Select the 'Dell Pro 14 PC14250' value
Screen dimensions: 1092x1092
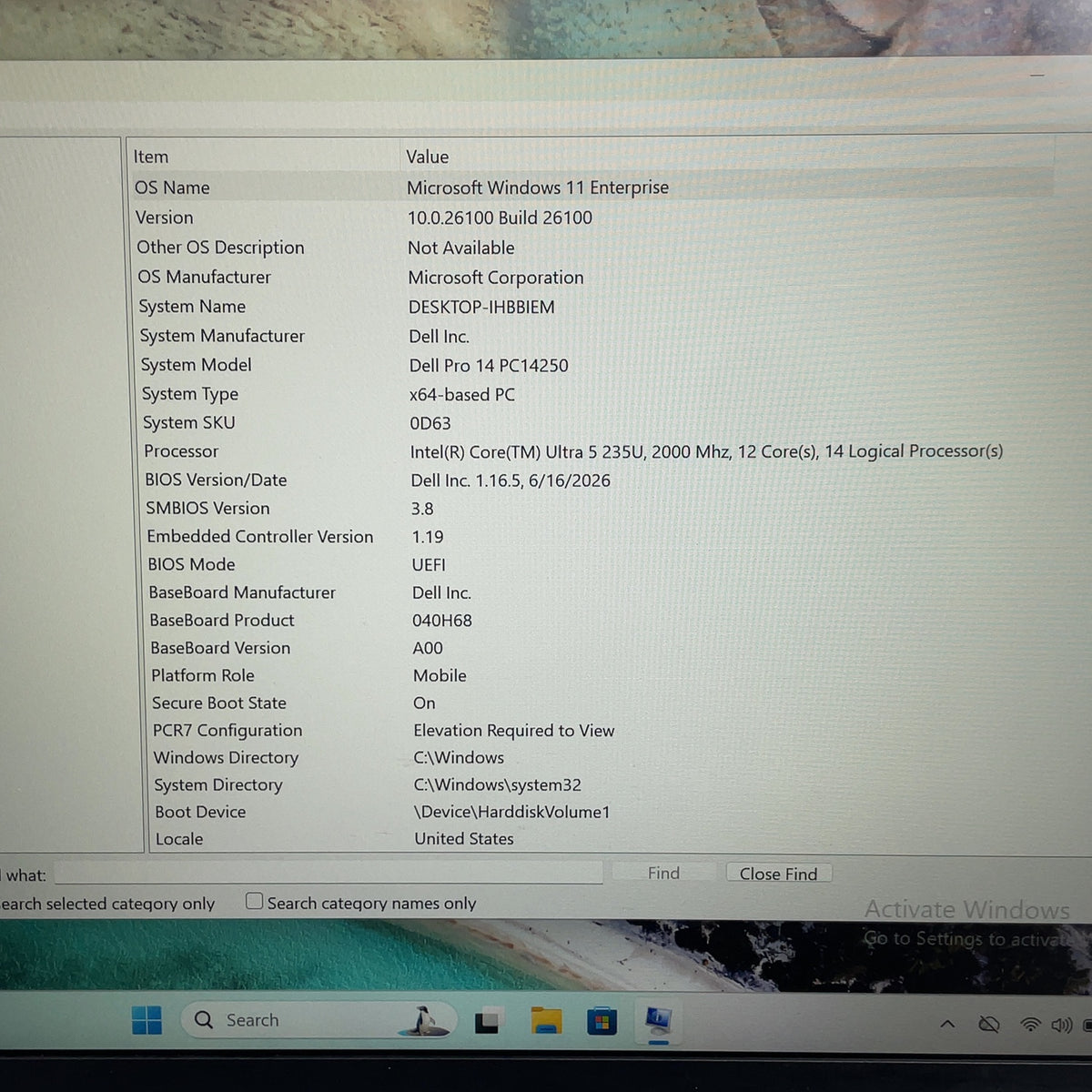pyautogui.click(x=489, y=366)
